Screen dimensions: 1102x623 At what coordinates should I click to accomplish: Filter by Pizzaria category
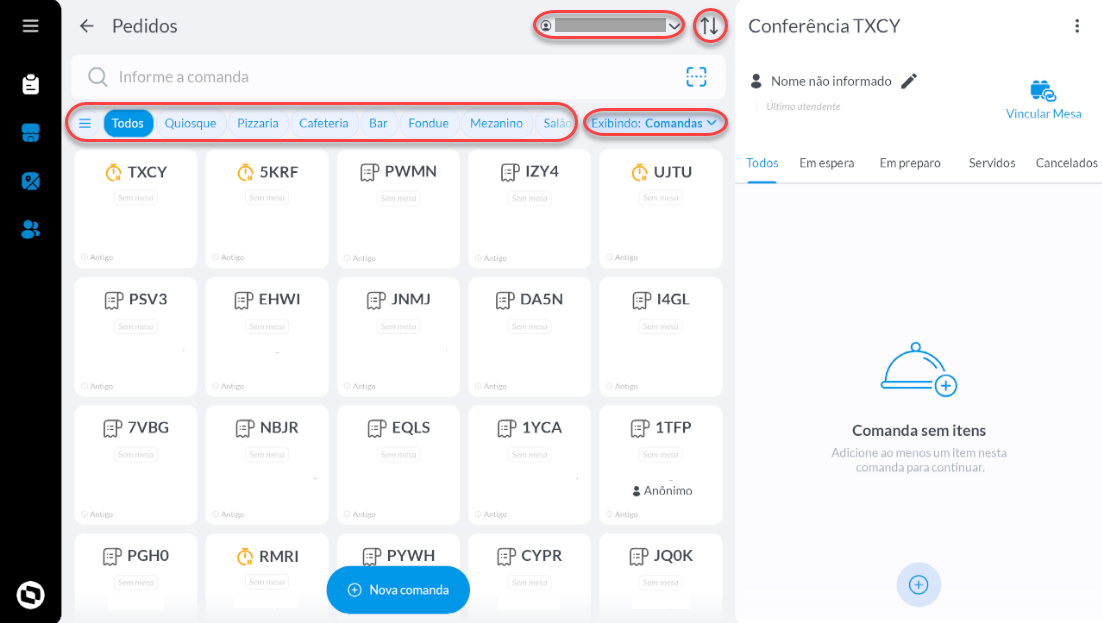point(258,123)
